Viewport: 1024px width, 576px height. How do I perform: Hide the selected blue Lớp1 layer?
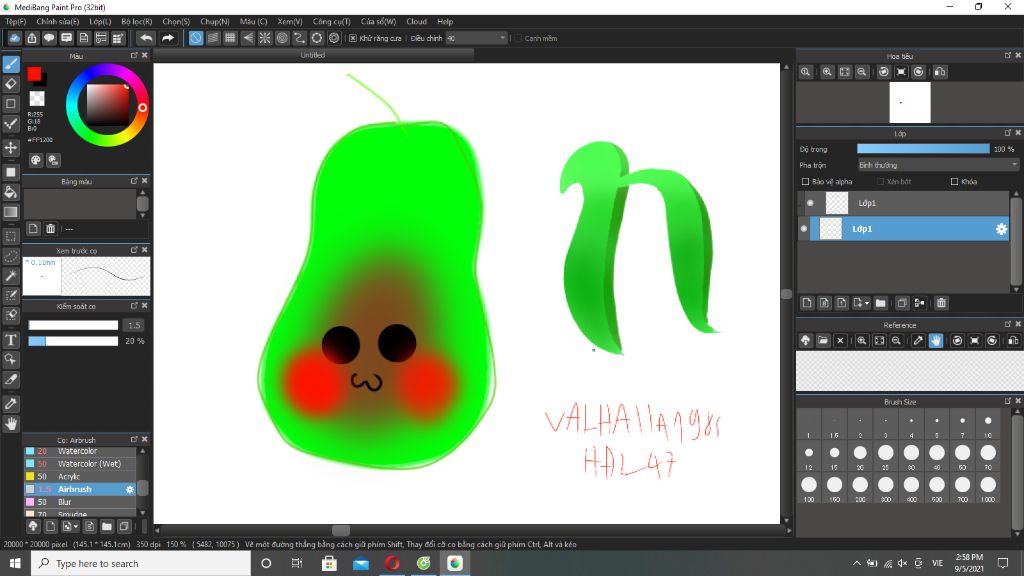(804, 229)
